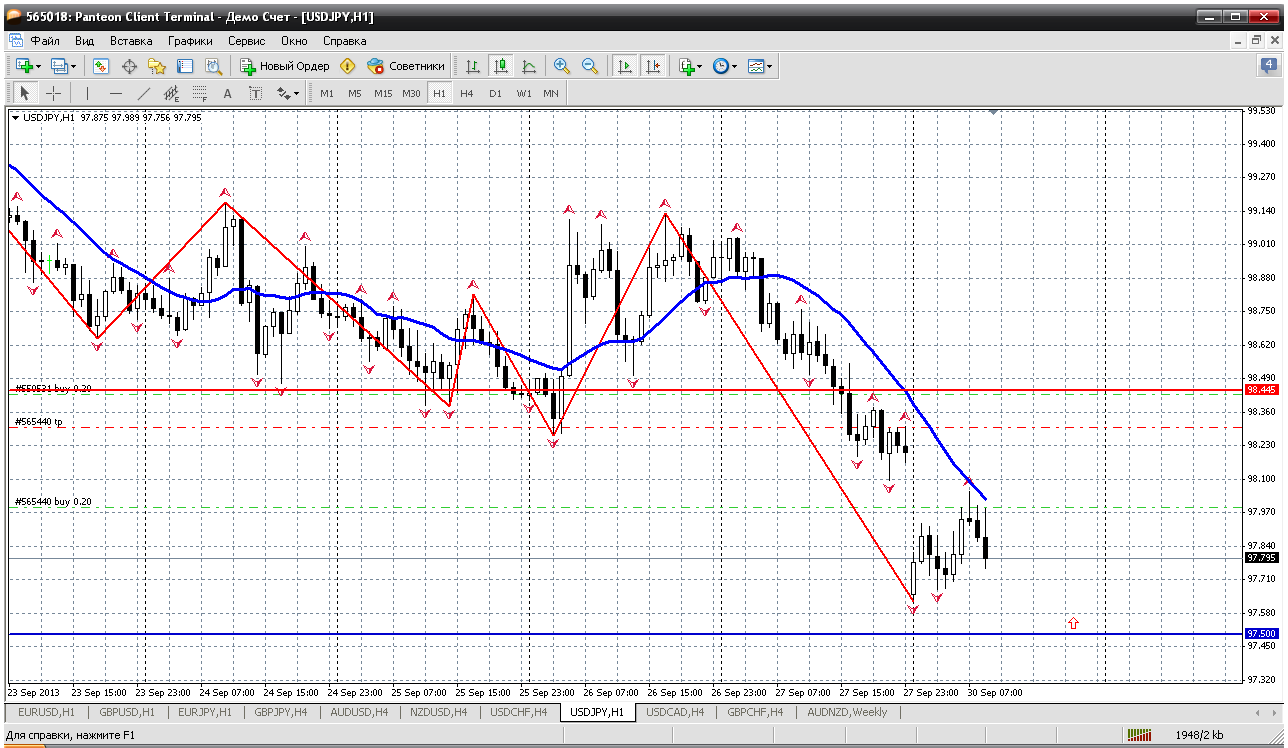1288x748 pixels.
Task: Switch to the EURUSD,H1 chart tab
Action: click(46, 712)
